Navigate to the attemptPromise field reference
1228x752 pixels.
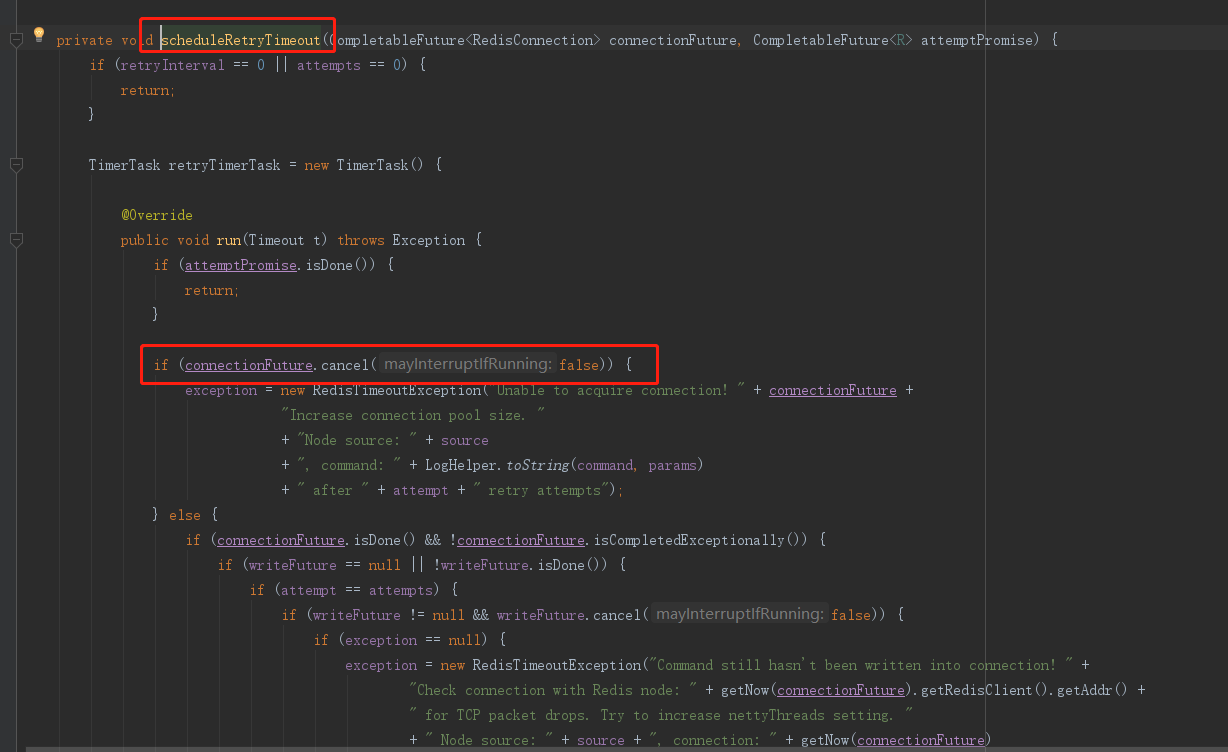click(240, 264)
